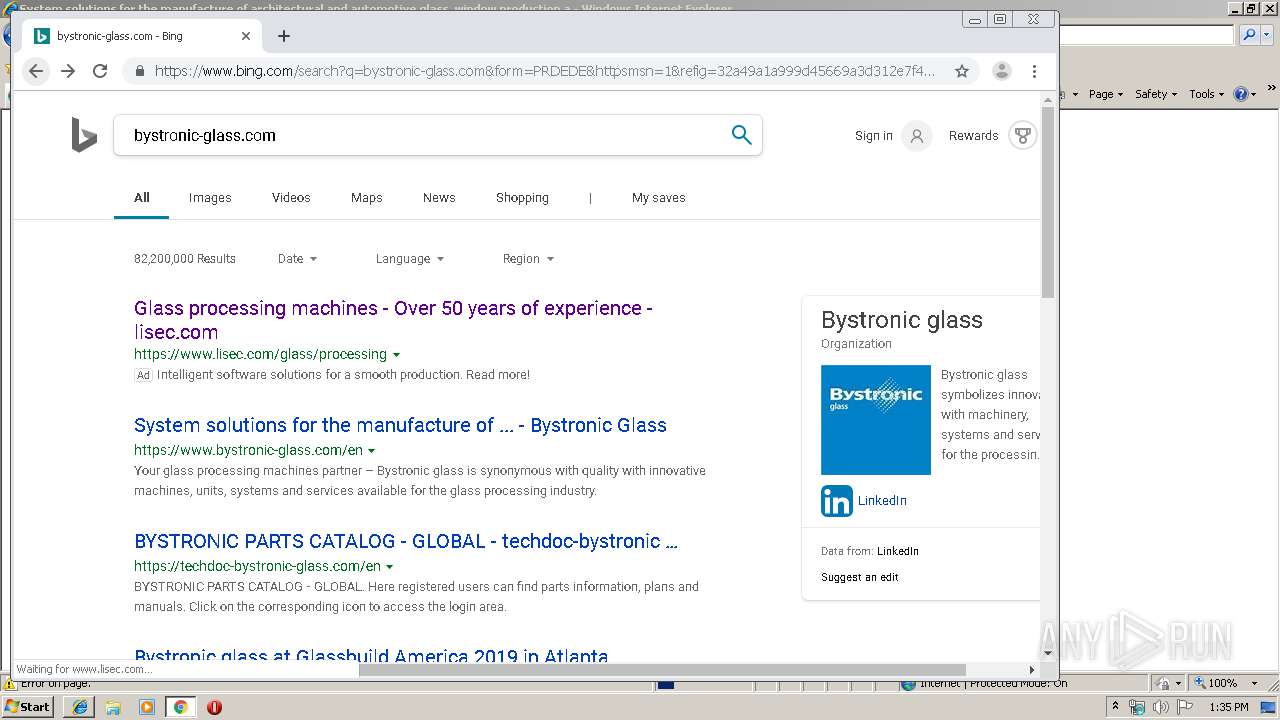The image size is (1280, 720).
Task: Select the All search tab
Action: 141,198
